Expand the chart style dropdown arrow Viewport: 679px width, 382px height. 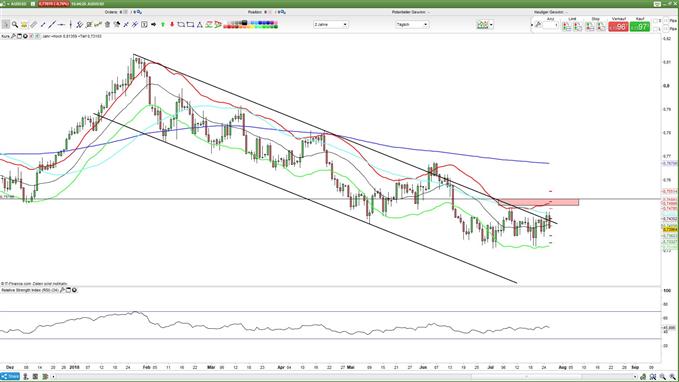pos(491,25)
